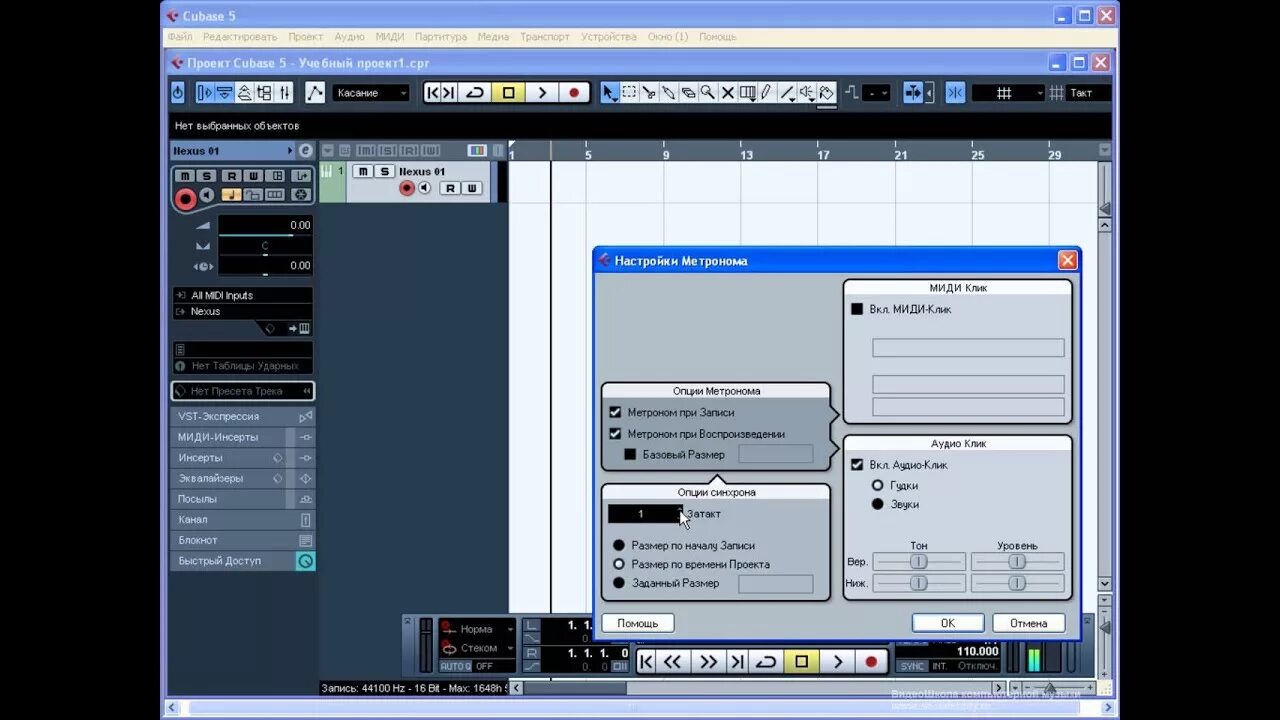Select the Line tool
Viewport: 1280px width, 720px height.
pos(787,93)
